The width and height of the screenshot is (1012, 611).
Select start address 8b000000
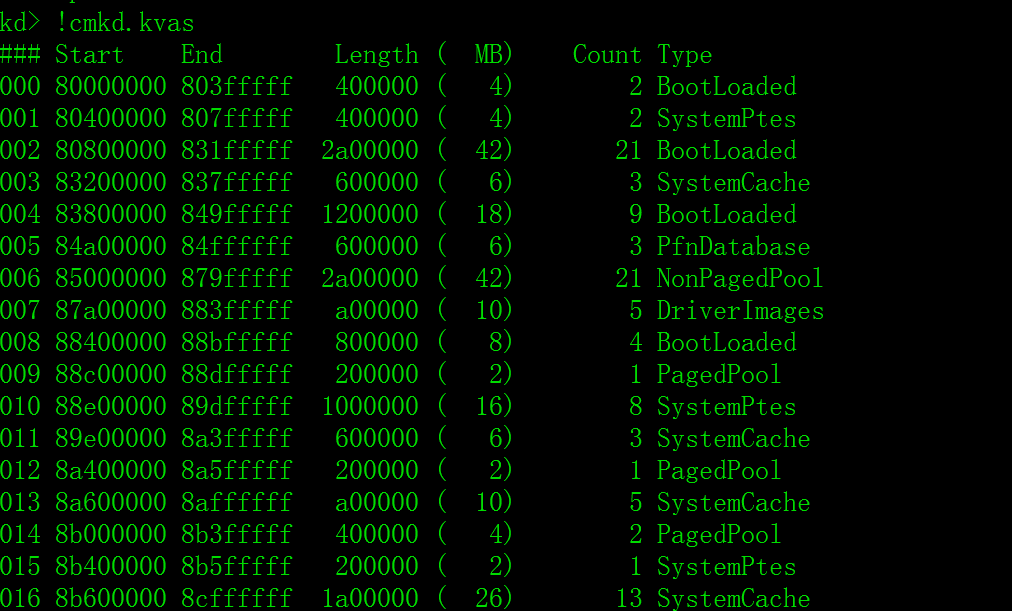coord(111,534)
